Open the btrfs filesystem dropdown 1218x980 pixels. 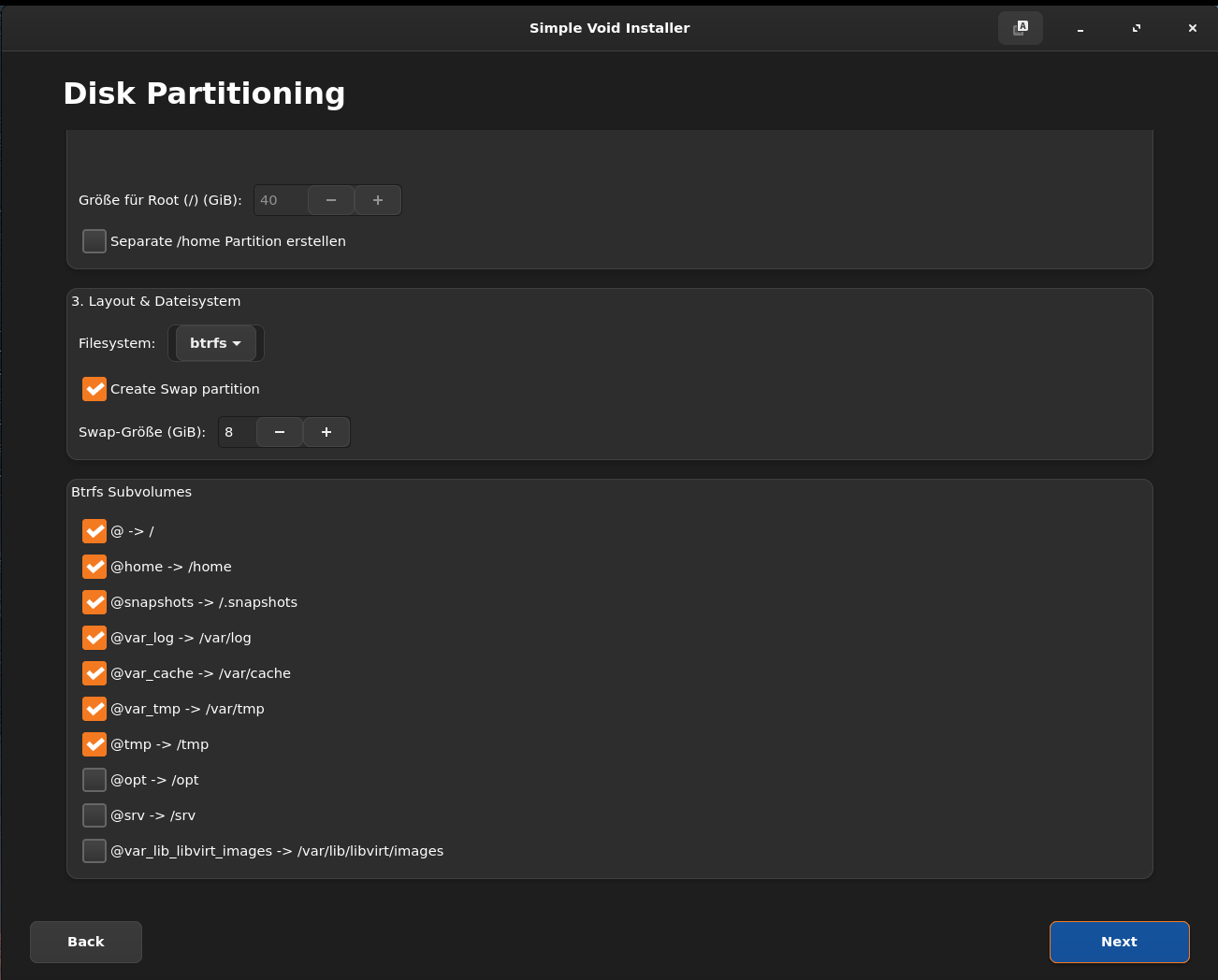click(216, 343)
